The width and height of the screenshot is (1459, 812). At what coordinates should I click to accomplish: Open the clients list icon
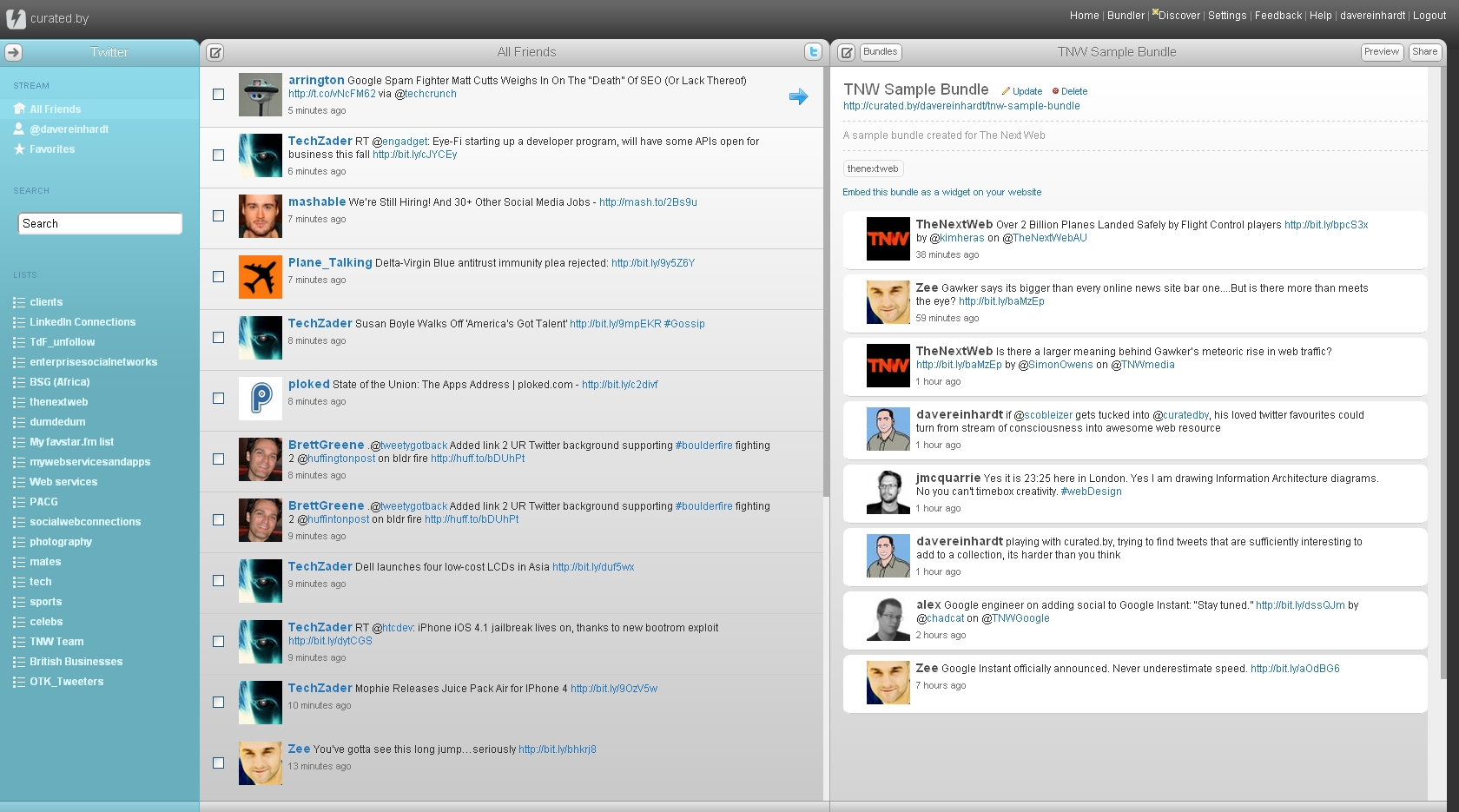point(19,302)
